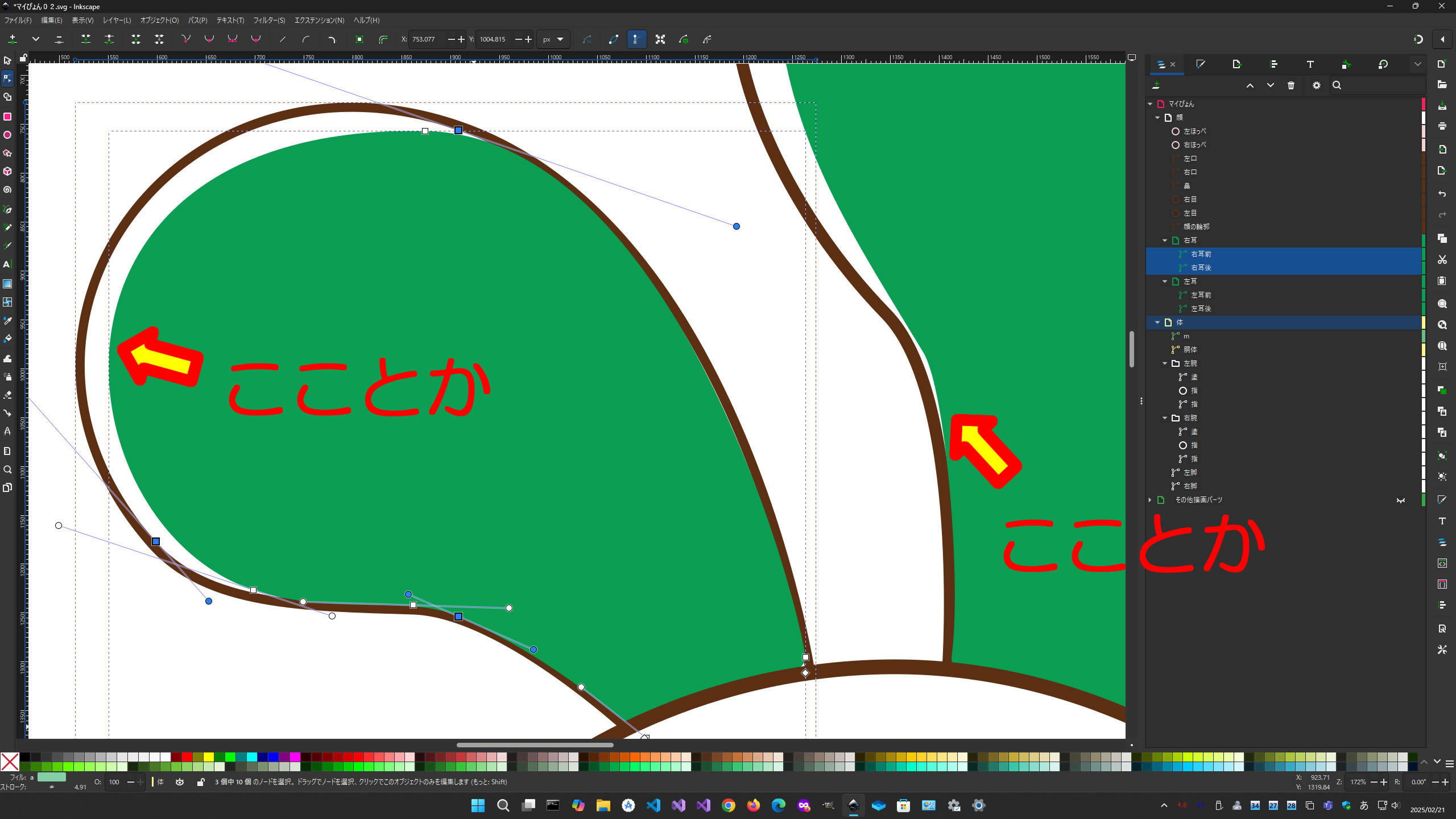Toggle the status bar layer lock icon
Screen dimensions: 1456x819
200,782
